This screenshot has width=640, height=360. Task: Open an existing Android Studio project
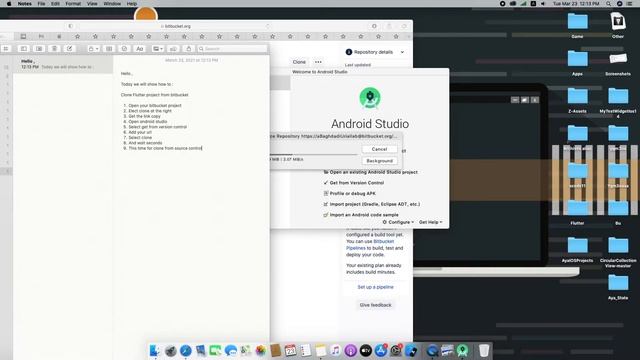(x=371, y=172)
